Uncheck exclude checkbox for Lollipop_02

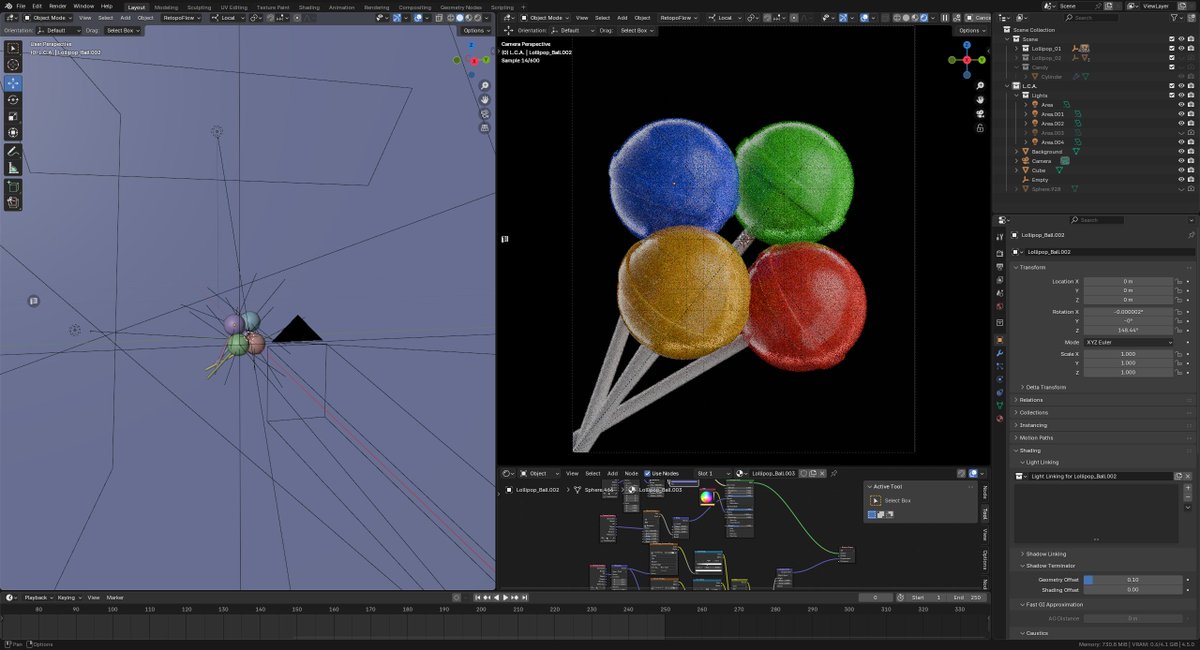tap(1172, 57)
